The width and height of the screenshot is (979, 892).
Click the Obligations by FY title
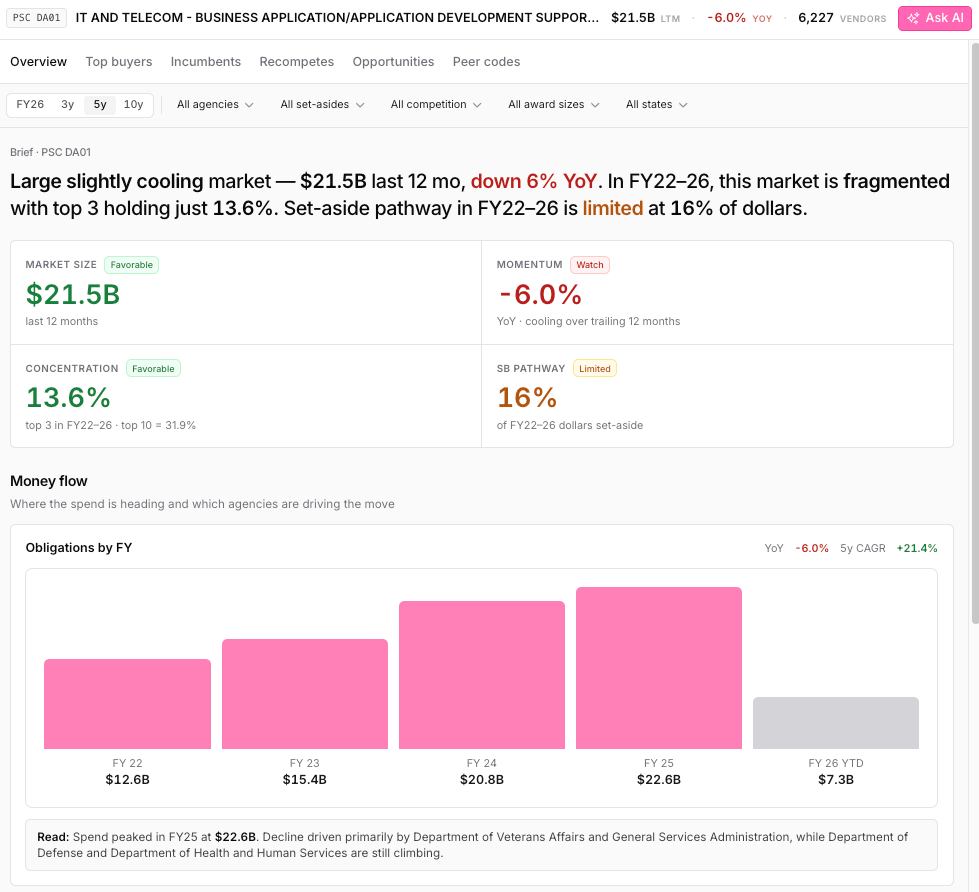79,547
